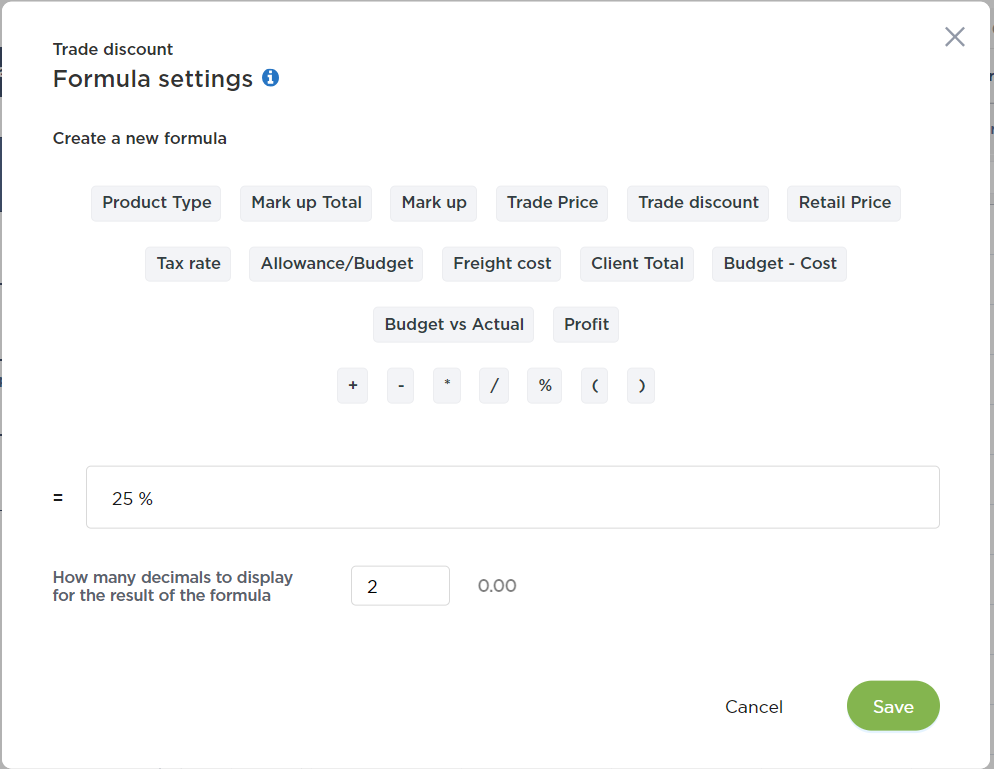994x769 pixels.
Task: Click the formula input field showing 25 %
Action: tap(513, 498)
